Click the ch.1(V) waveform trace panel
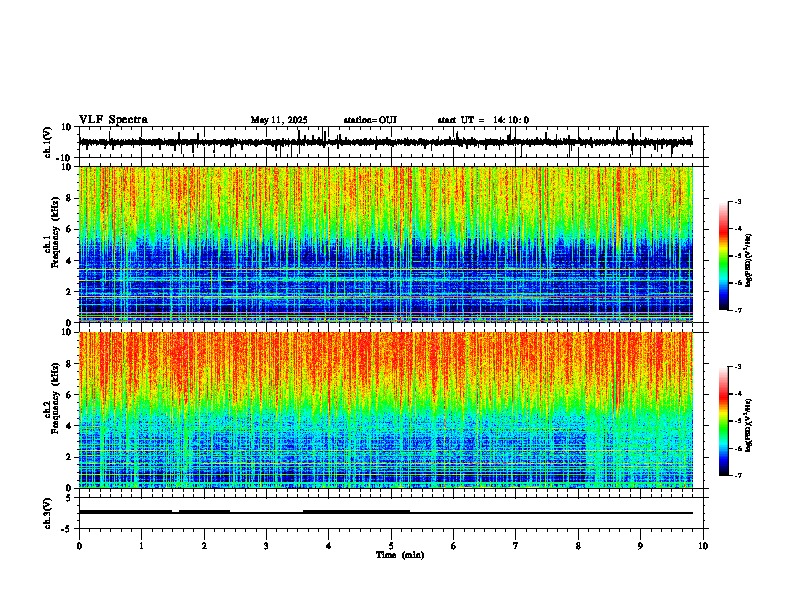The image size is (792, 612). 391,142
